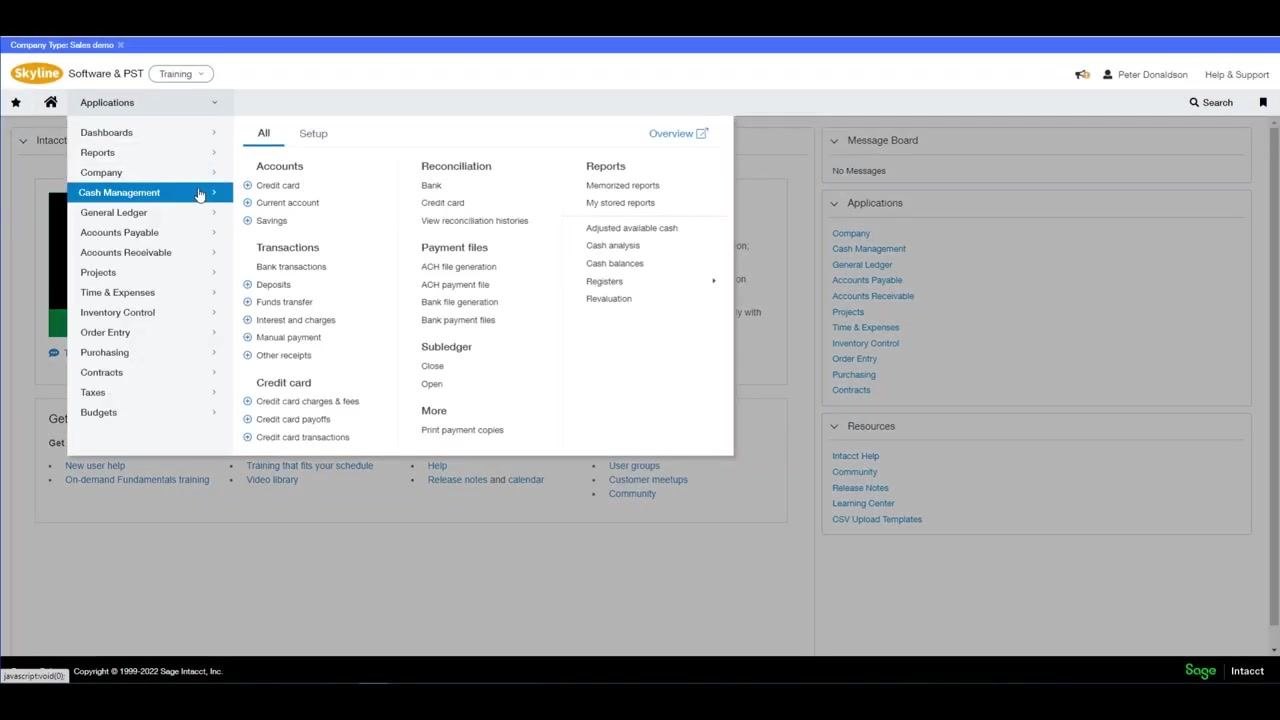Image resolution: width=1280 pixels, height=720 pixels.
Task: Click the plus icon next to Savings
Action: click(248, 221)
